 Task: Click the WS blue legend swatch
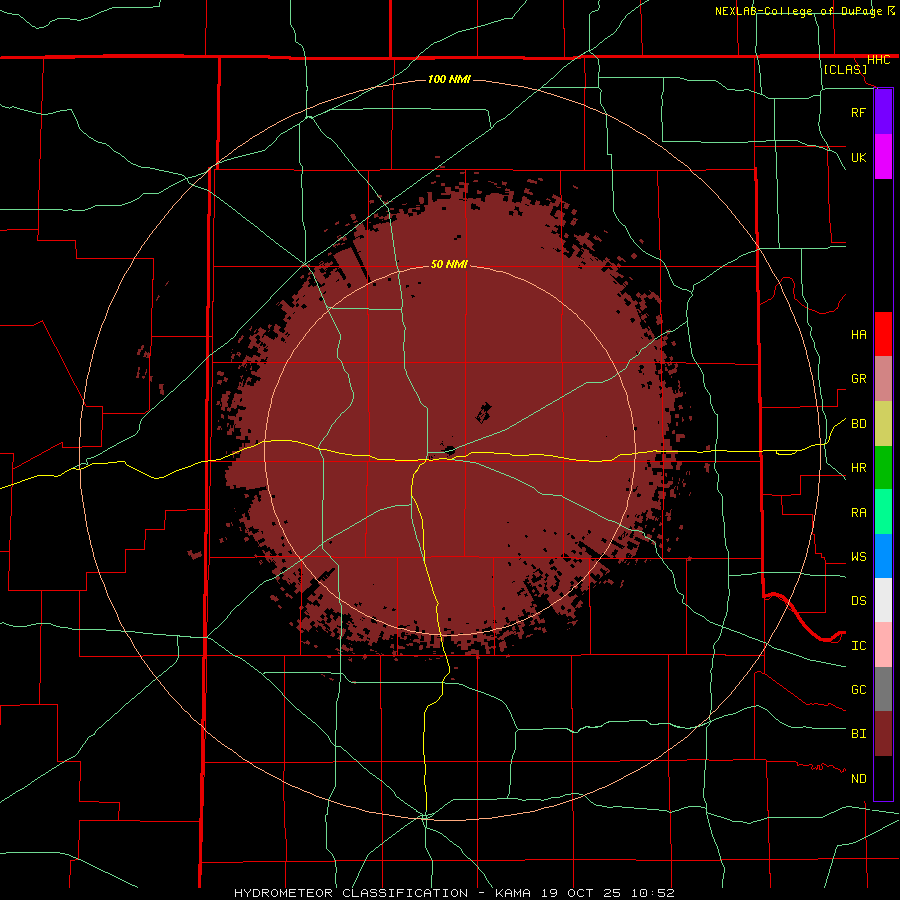(883, 556)
